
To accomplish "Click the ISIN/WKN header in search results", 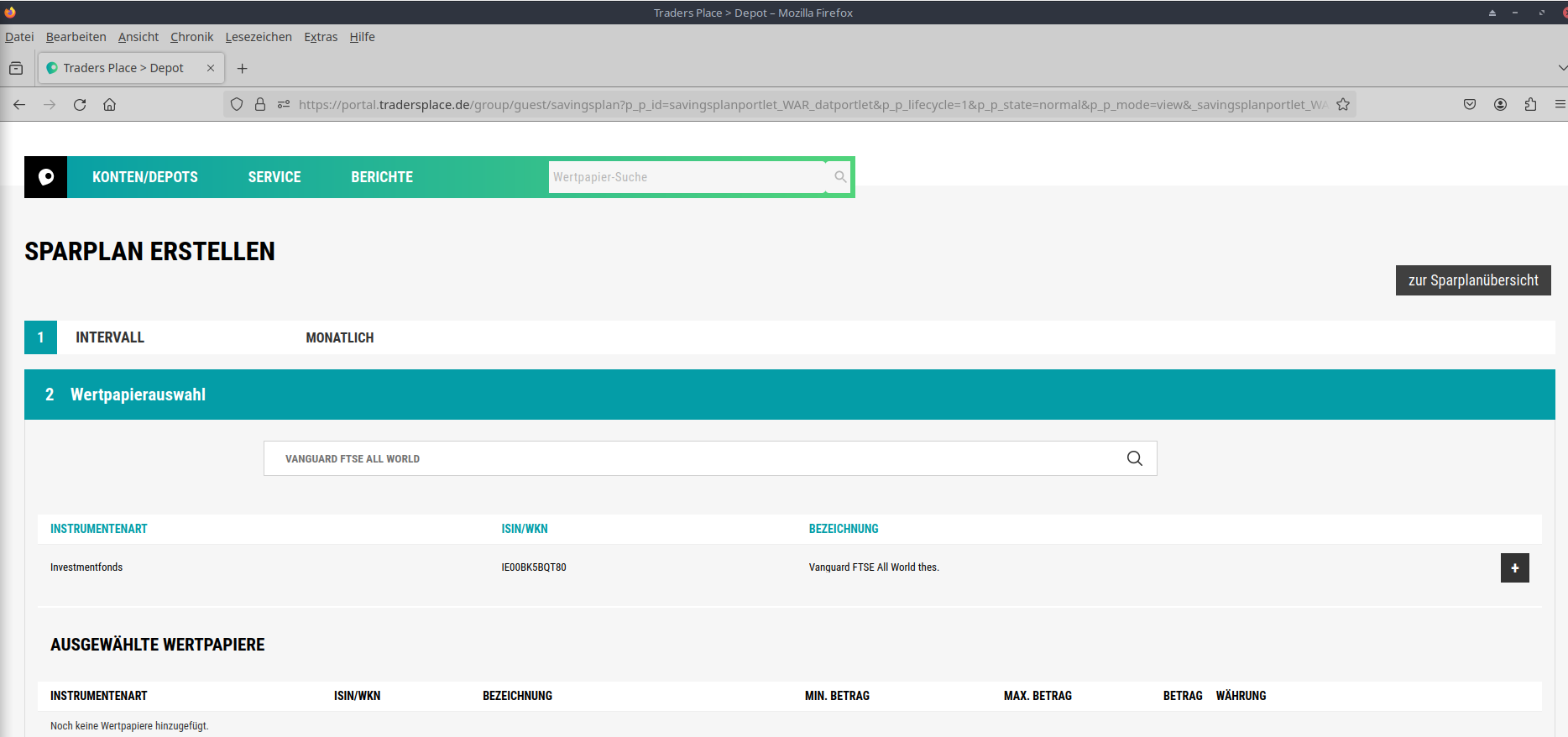I will point(525,529).
